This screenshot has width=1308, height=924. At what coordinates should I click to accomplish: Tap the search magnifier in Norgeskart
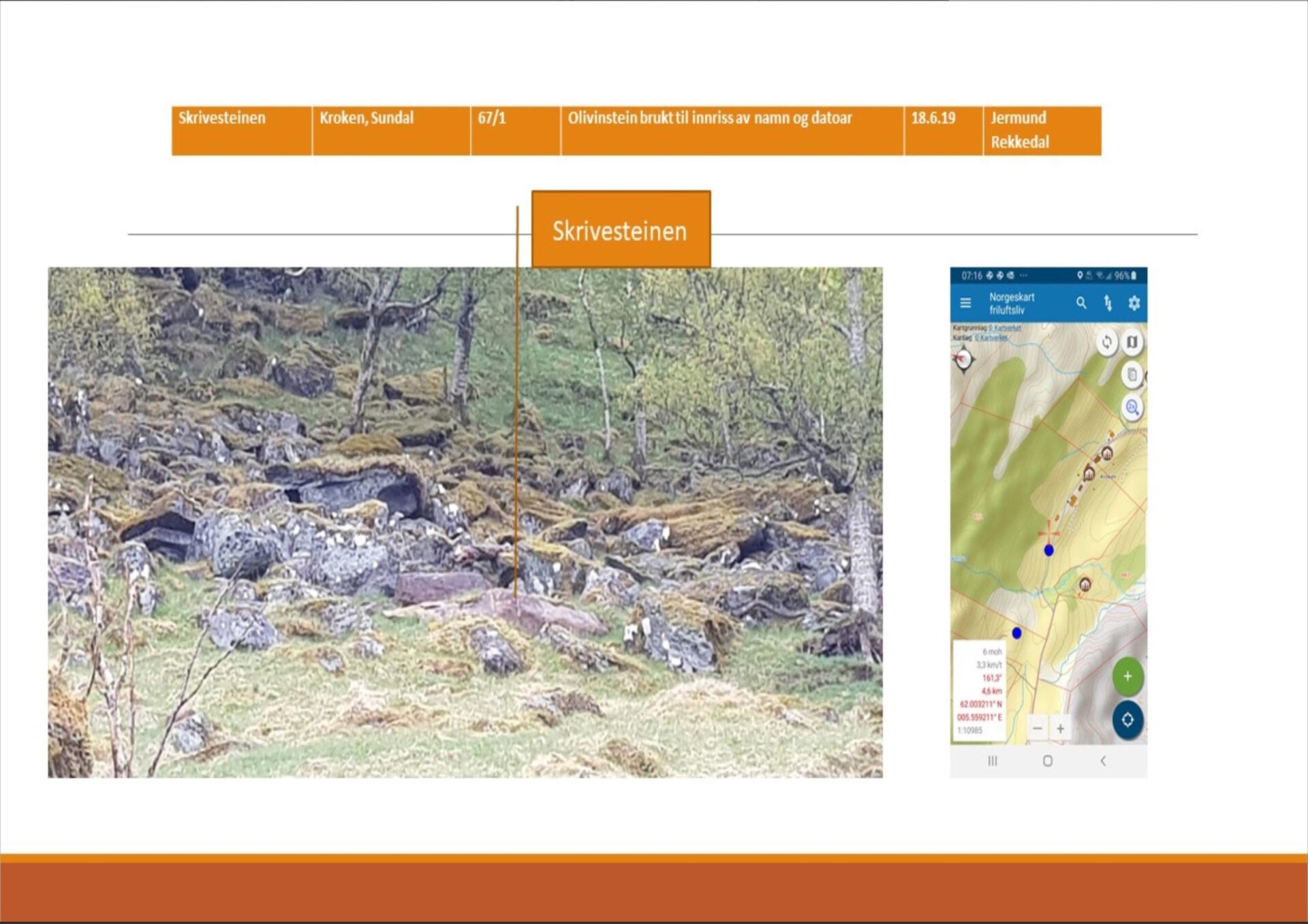click(x=1081, y=303)
